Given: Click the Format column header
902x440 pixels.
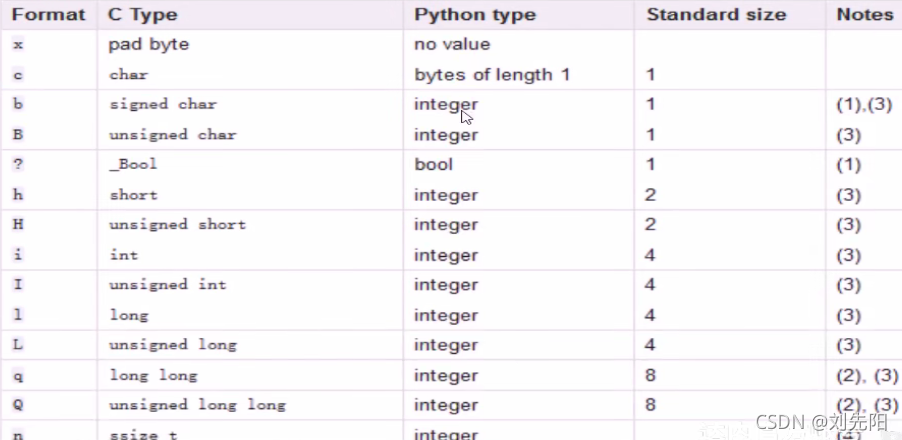Looking at the screenshot, I should coord(49,15).
